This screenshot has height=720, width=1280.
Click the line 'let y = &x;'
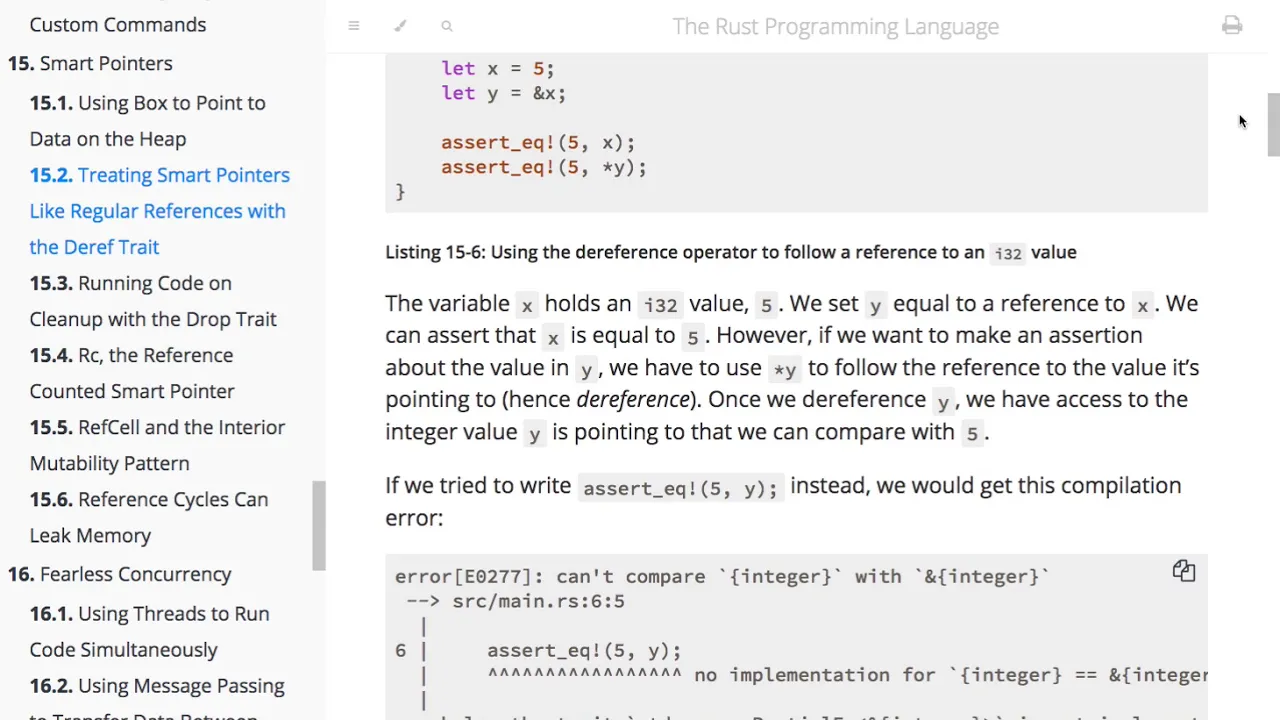[x=503, y=93]
